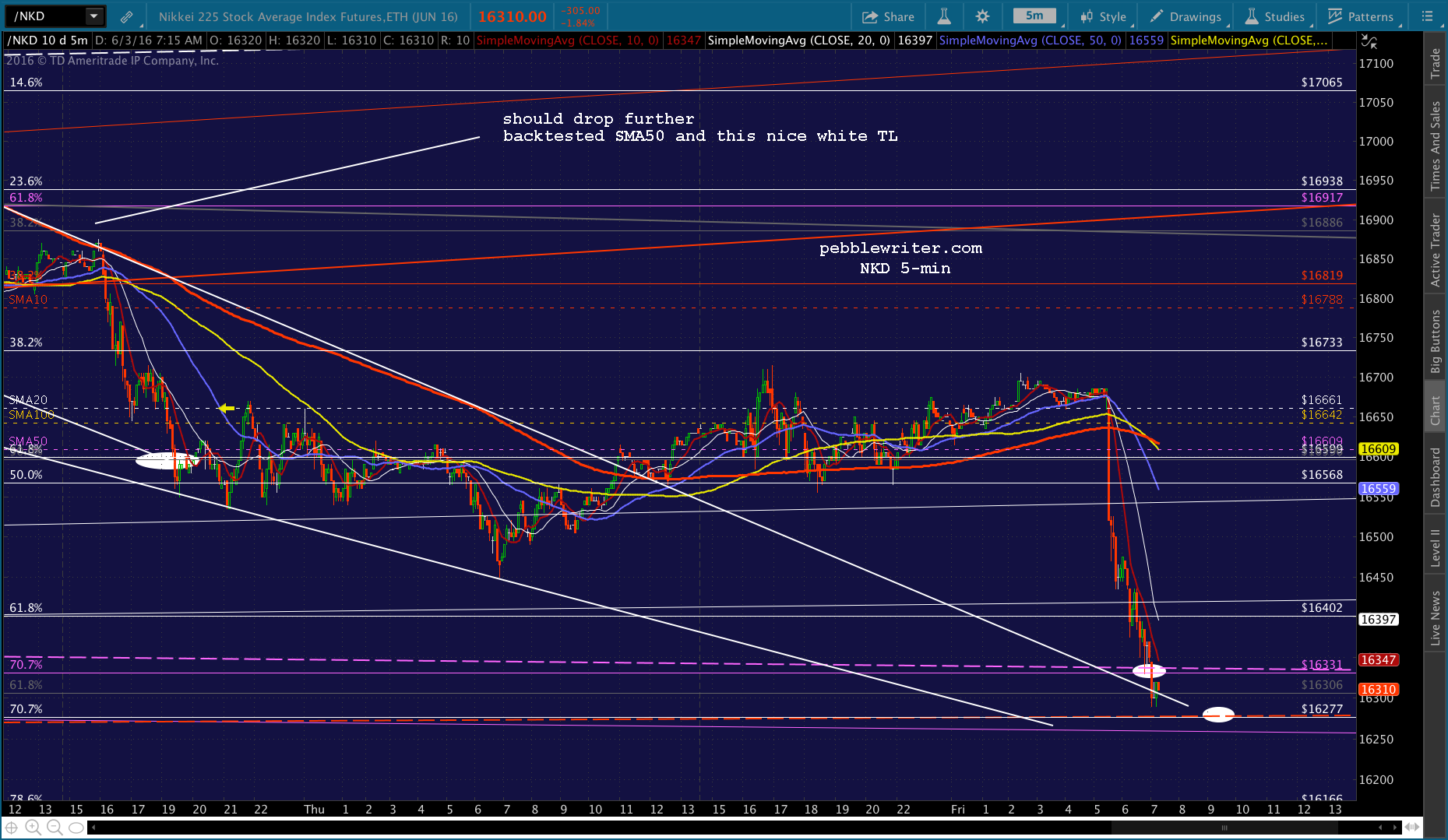Click the SimpleMovingAvg (CLOSE, 20, 0) label
Image resolution: width=1448 pixels, height=840 pixels.
click(x=798, y=40)
